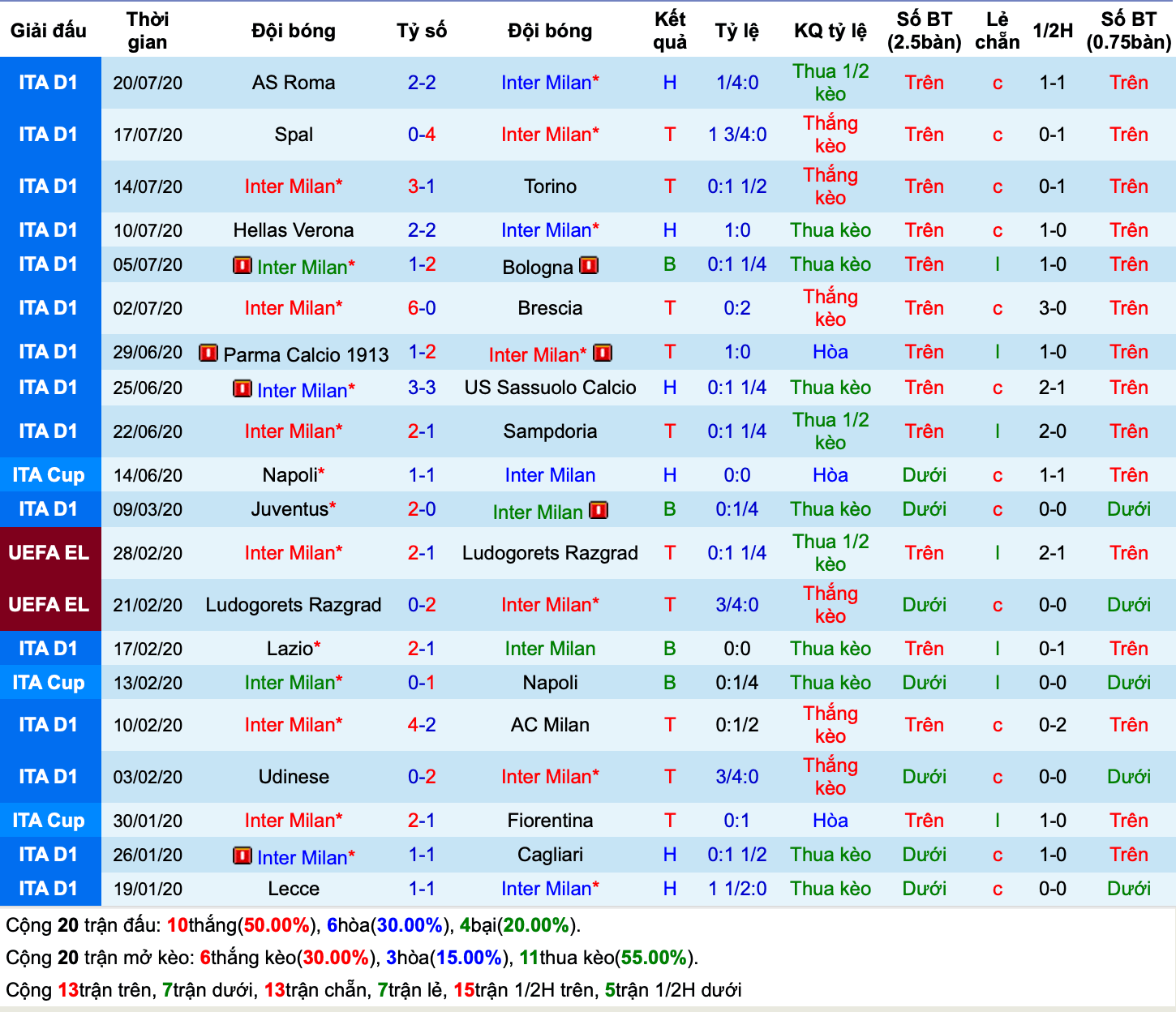Click the 'KQ tỷ lệ' column header
1176x1012 pixels.
[830, 31]
